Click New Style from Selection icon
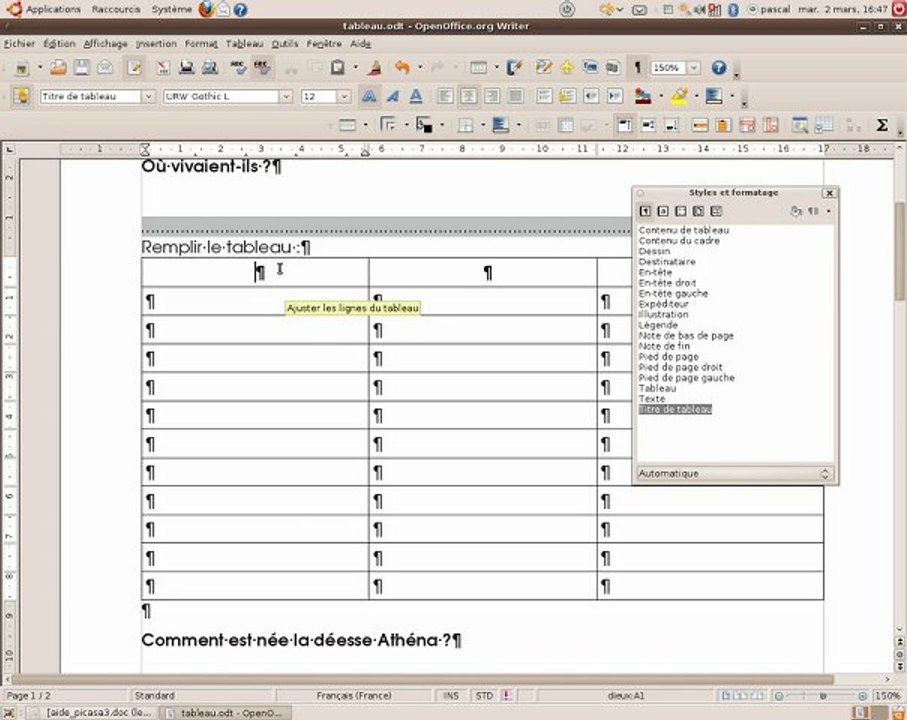The image size is (907, 720). (813, 212)
